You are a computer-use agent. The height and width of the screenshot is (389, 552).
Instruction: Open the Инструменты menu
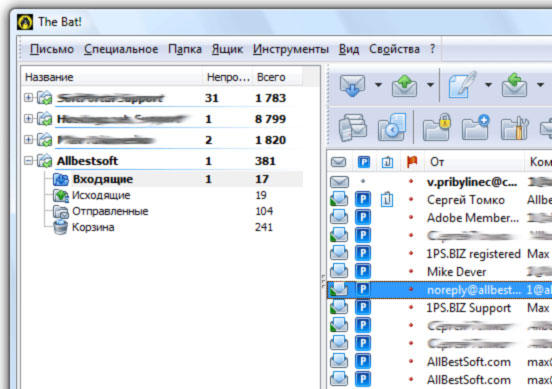(x=291, y=49)
